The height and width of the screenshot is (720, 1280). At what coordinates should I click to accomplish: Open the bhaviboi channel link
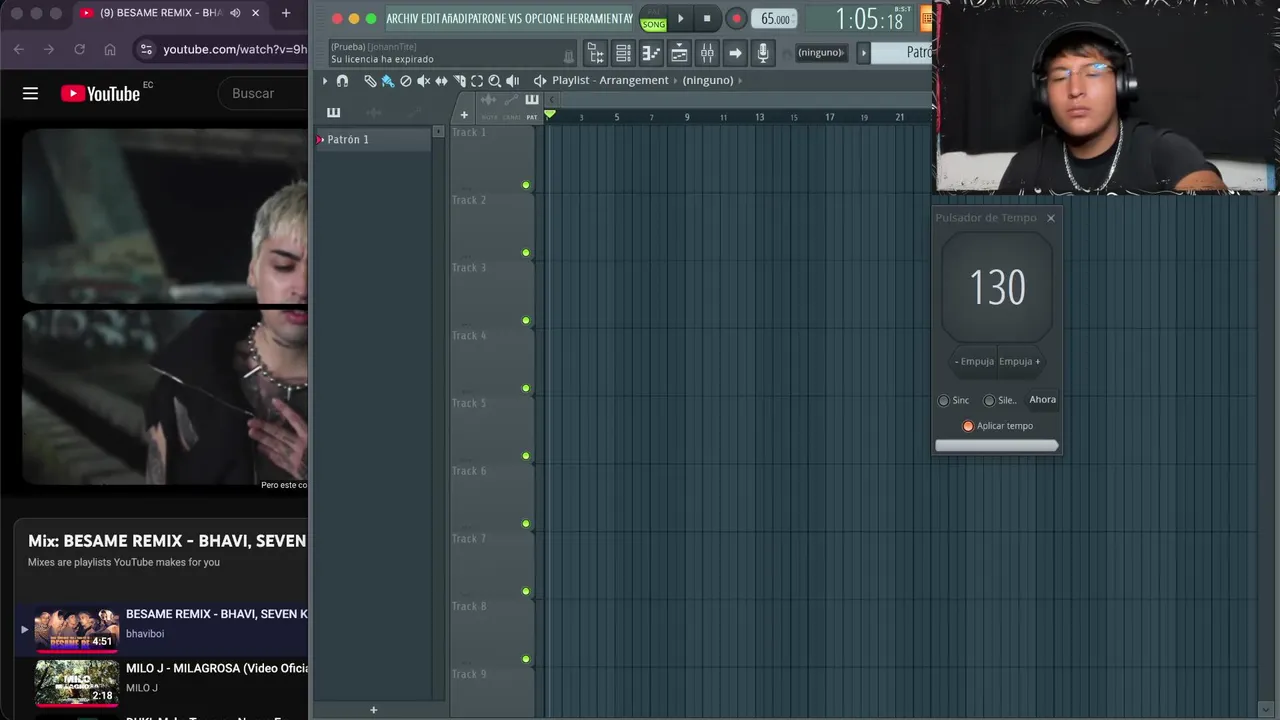point(145,634)
